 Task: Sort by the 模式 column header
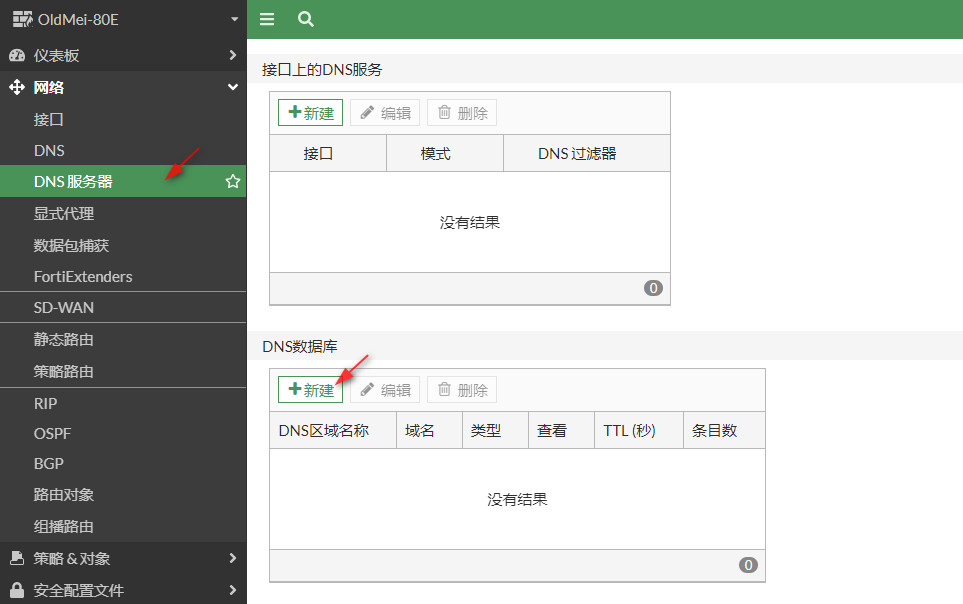click(445, 154)
